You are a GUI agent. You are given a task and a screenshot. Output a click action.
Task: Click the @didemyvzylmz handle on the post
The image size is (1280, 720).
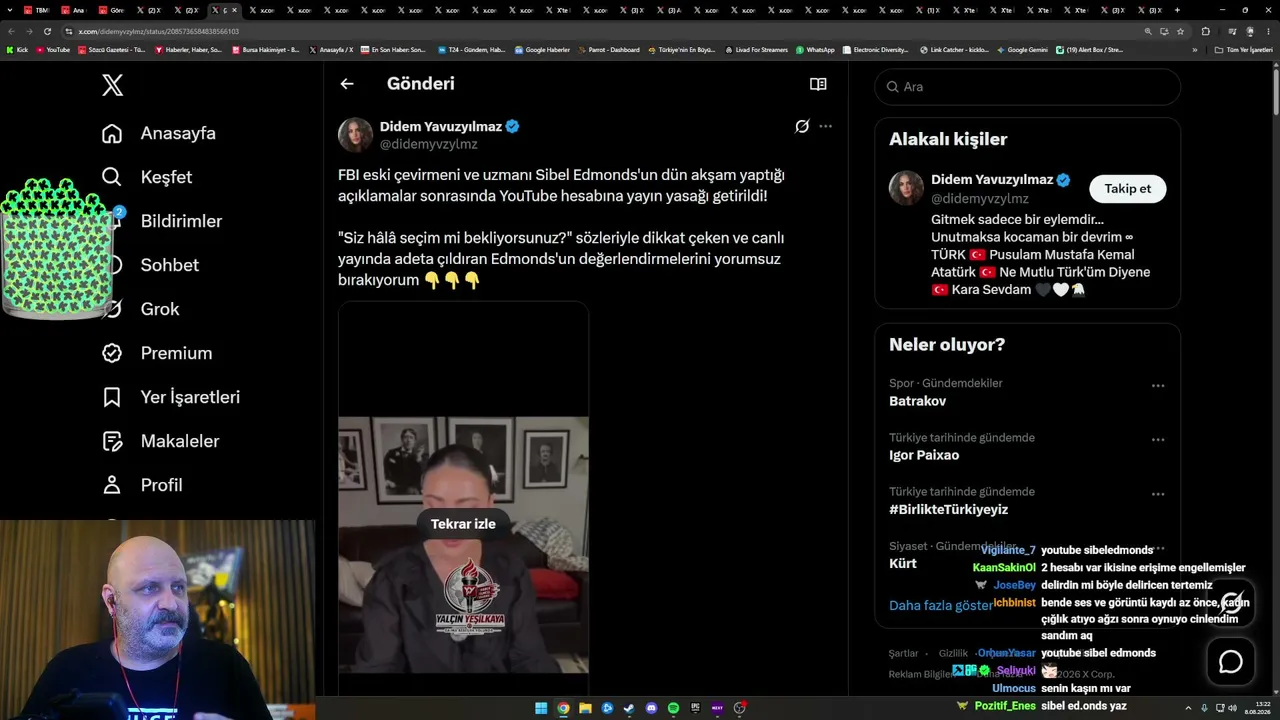[x=429, y=144]
